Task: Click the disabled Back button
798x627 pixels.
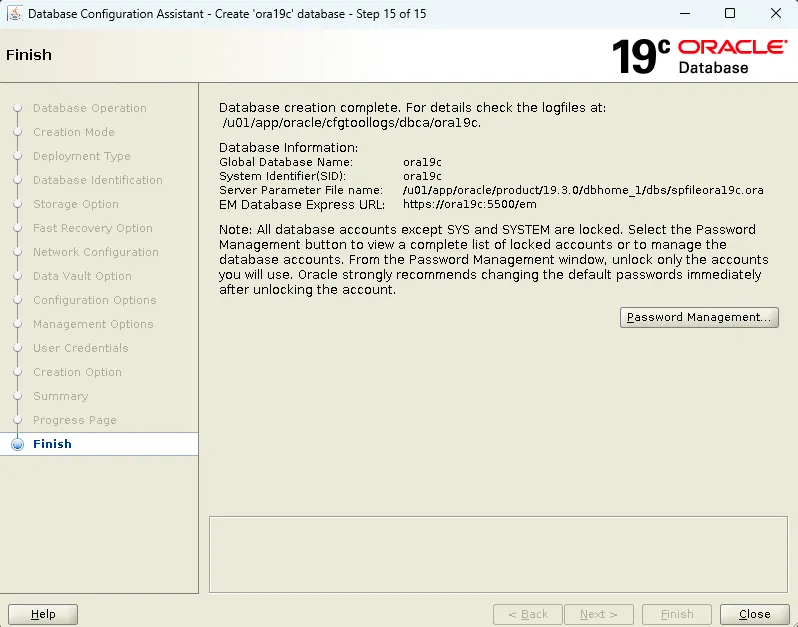Action: [528, 614]
